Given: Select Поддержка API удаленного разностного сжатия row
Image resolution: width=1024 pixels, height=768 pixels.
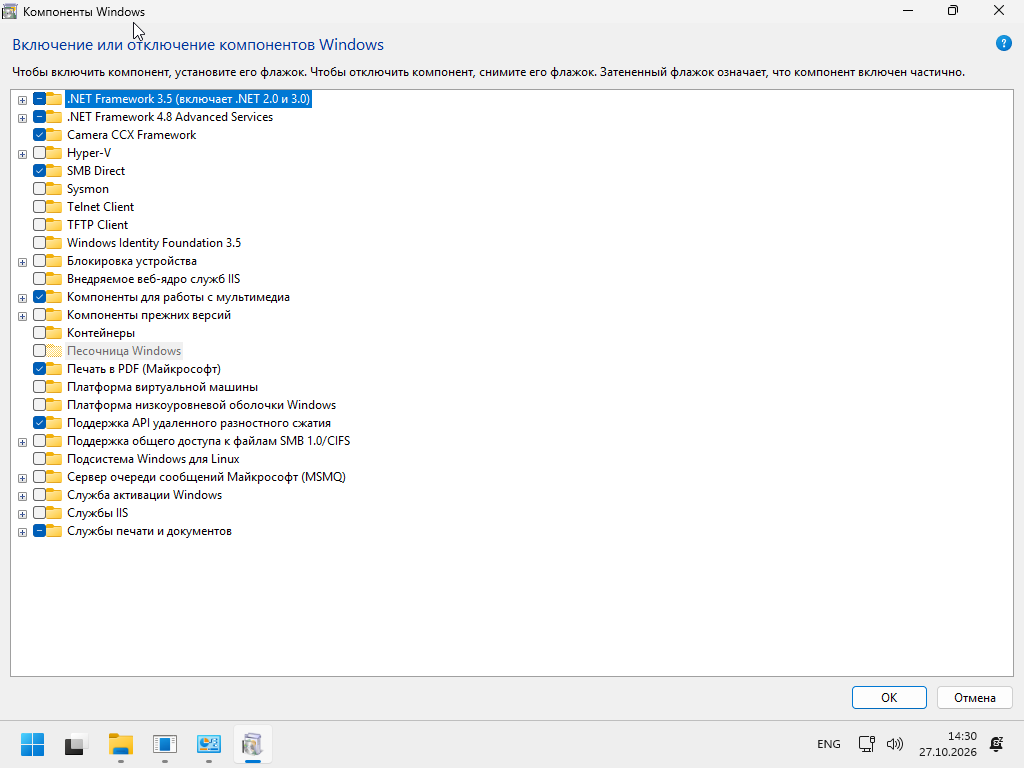Looking at the screenshot, I should coord(199,423).
